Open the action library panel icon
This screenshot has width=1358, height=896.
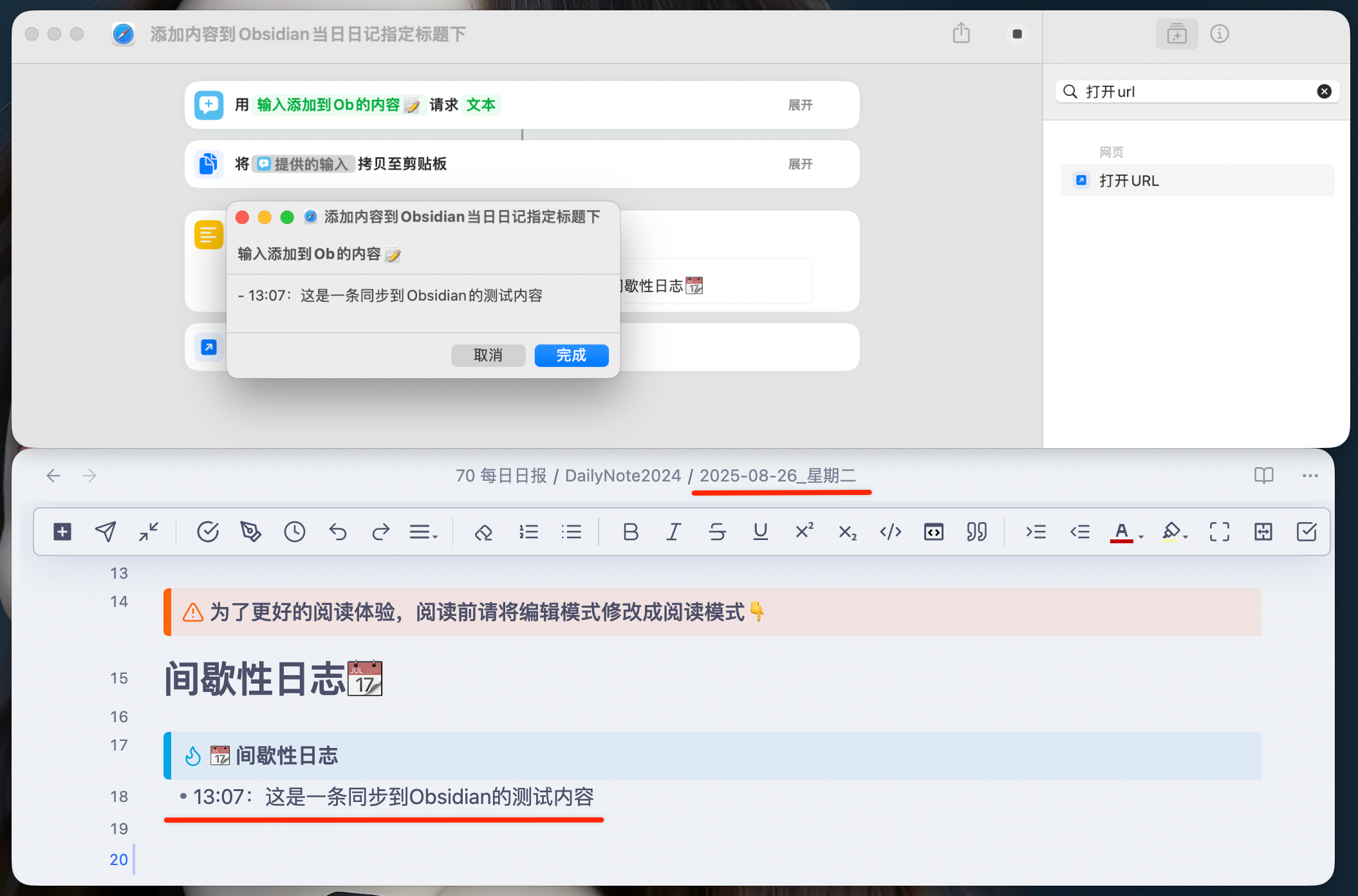(1177, 33)
